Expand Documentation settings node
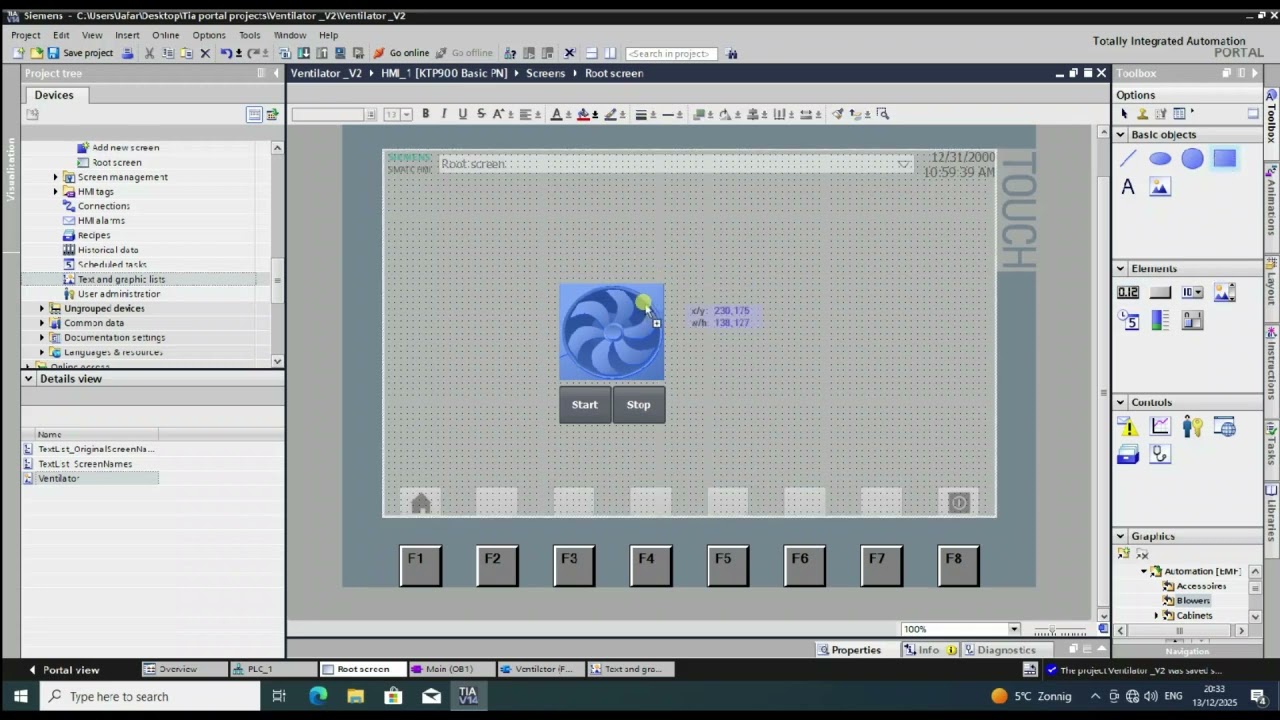Viewport: 1280px width, 720px height. click(x=42, y=337)
